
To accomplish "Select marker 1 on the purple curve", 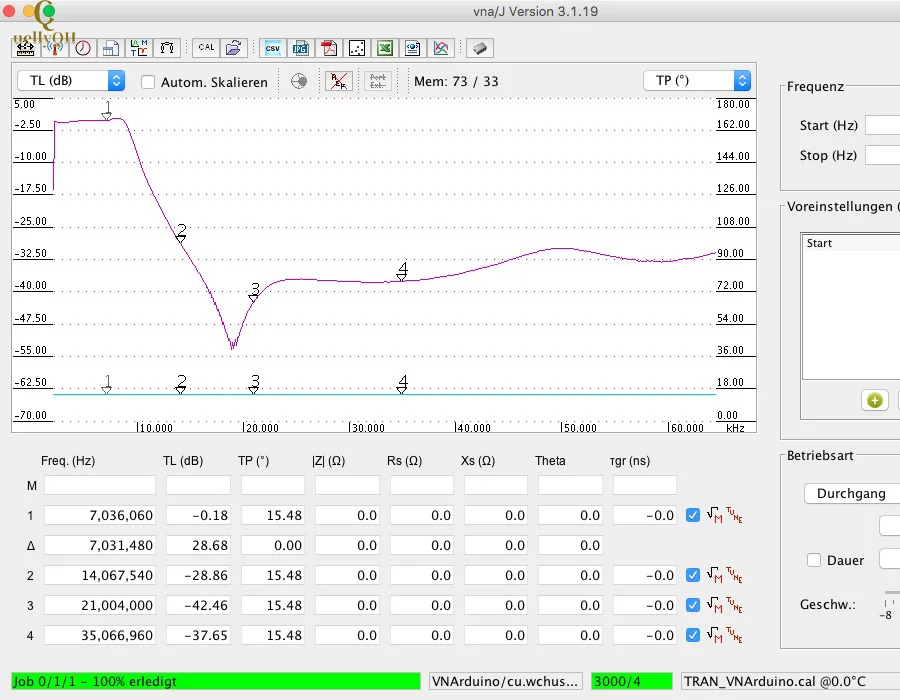I will pyautogui.click(x=107, y=111).
